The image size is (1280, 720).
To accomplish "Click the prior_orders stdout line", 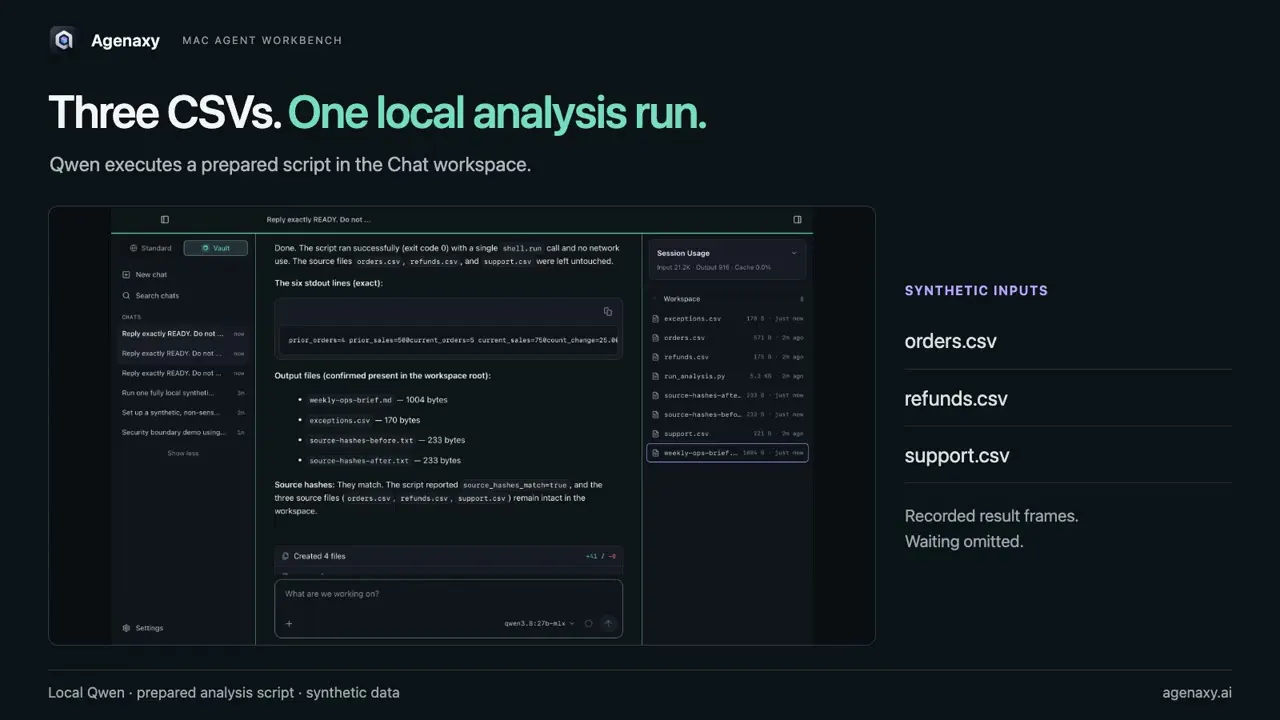I will pyautogui.click(x=453, y=340).
